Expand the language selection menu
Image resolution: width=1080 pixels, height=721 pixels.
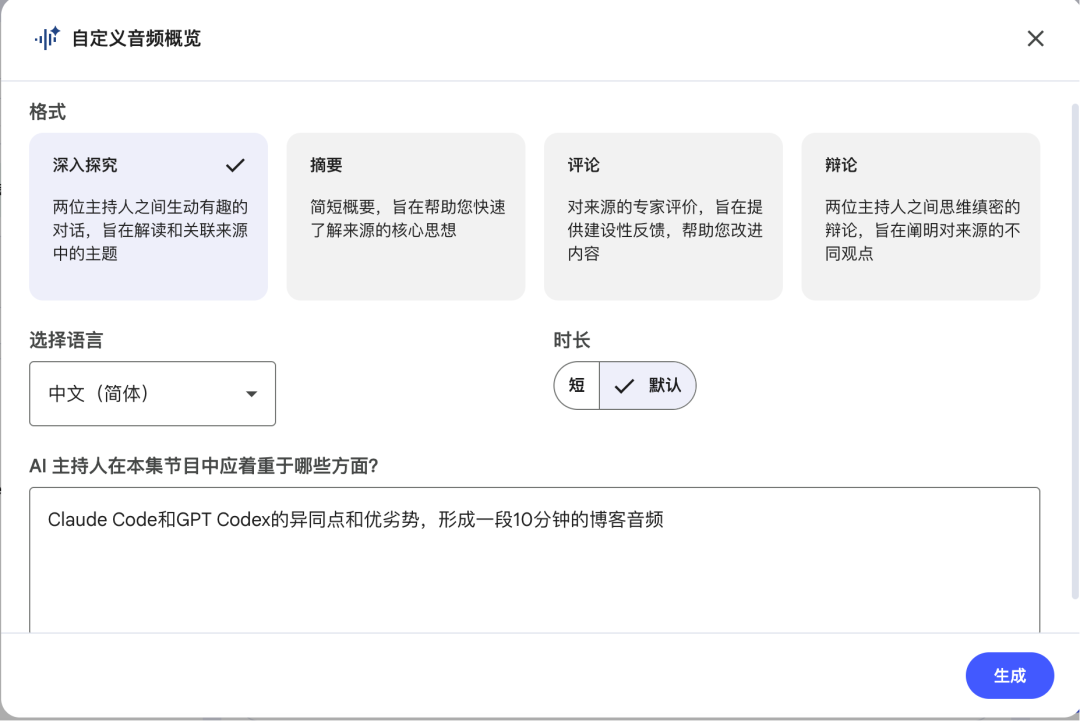[152, 393]
